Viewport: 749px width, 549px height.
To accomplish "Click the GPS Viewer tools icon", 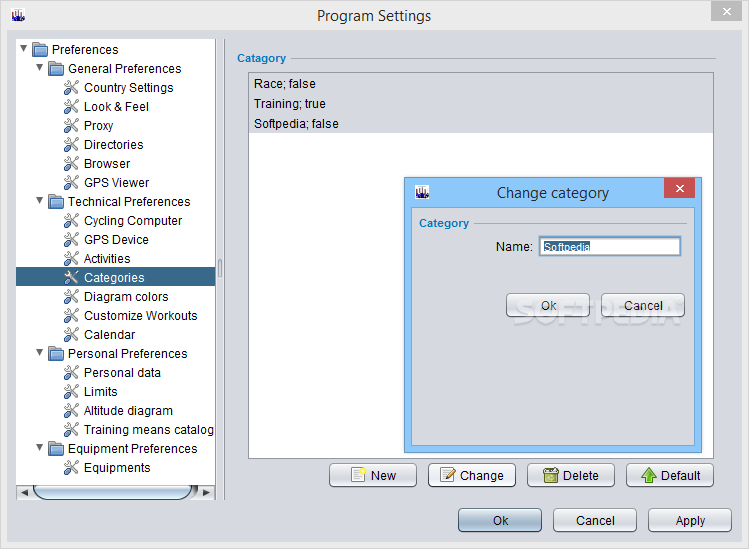I will tap(71, 183).
